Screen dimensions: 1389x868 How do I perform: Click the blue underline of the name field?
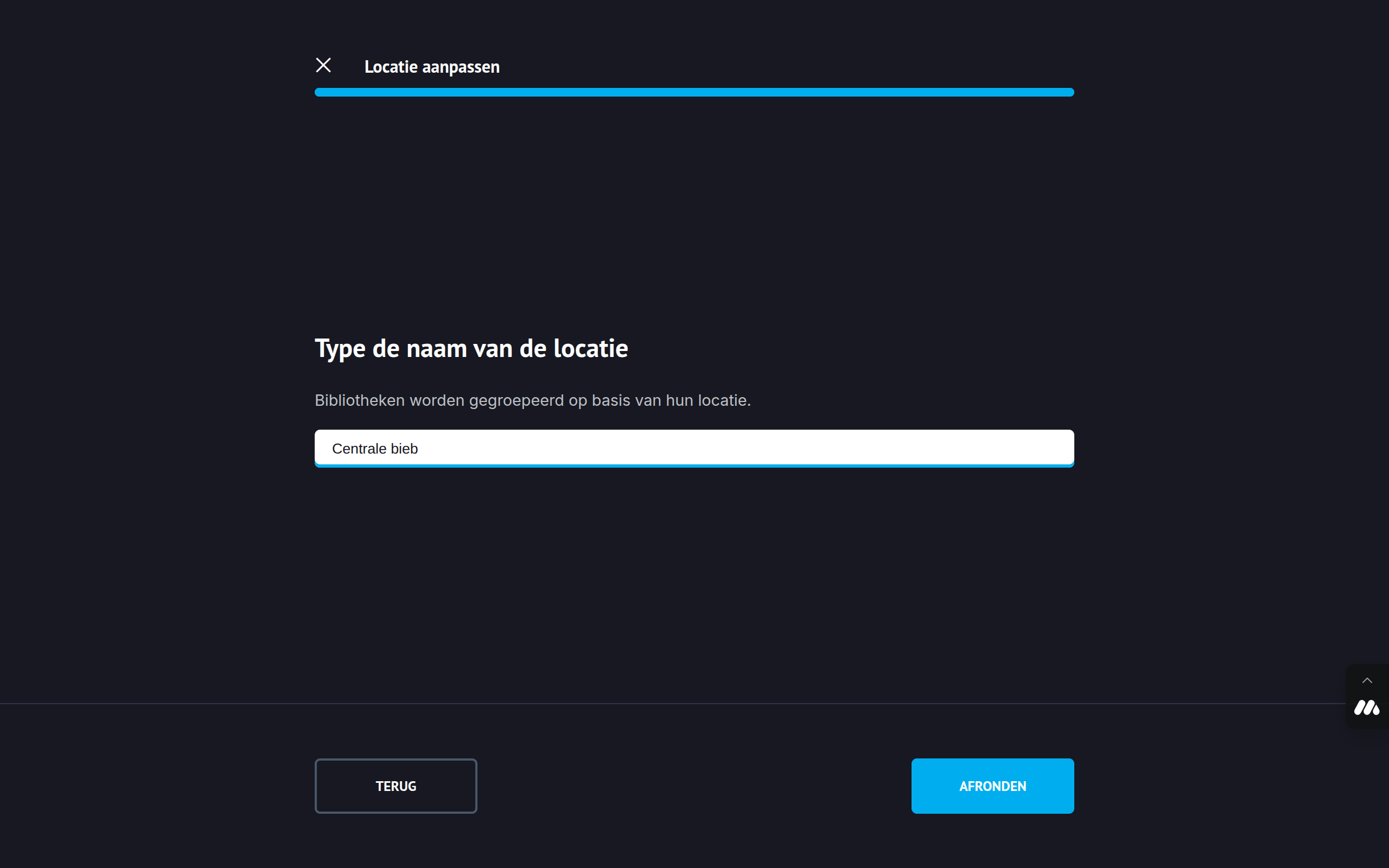click(694, 465)
